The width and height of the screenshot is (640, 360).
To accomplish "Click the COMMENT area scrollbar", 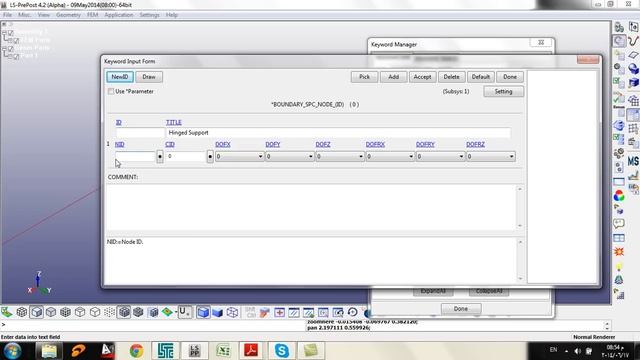I will tap(520, 207).
